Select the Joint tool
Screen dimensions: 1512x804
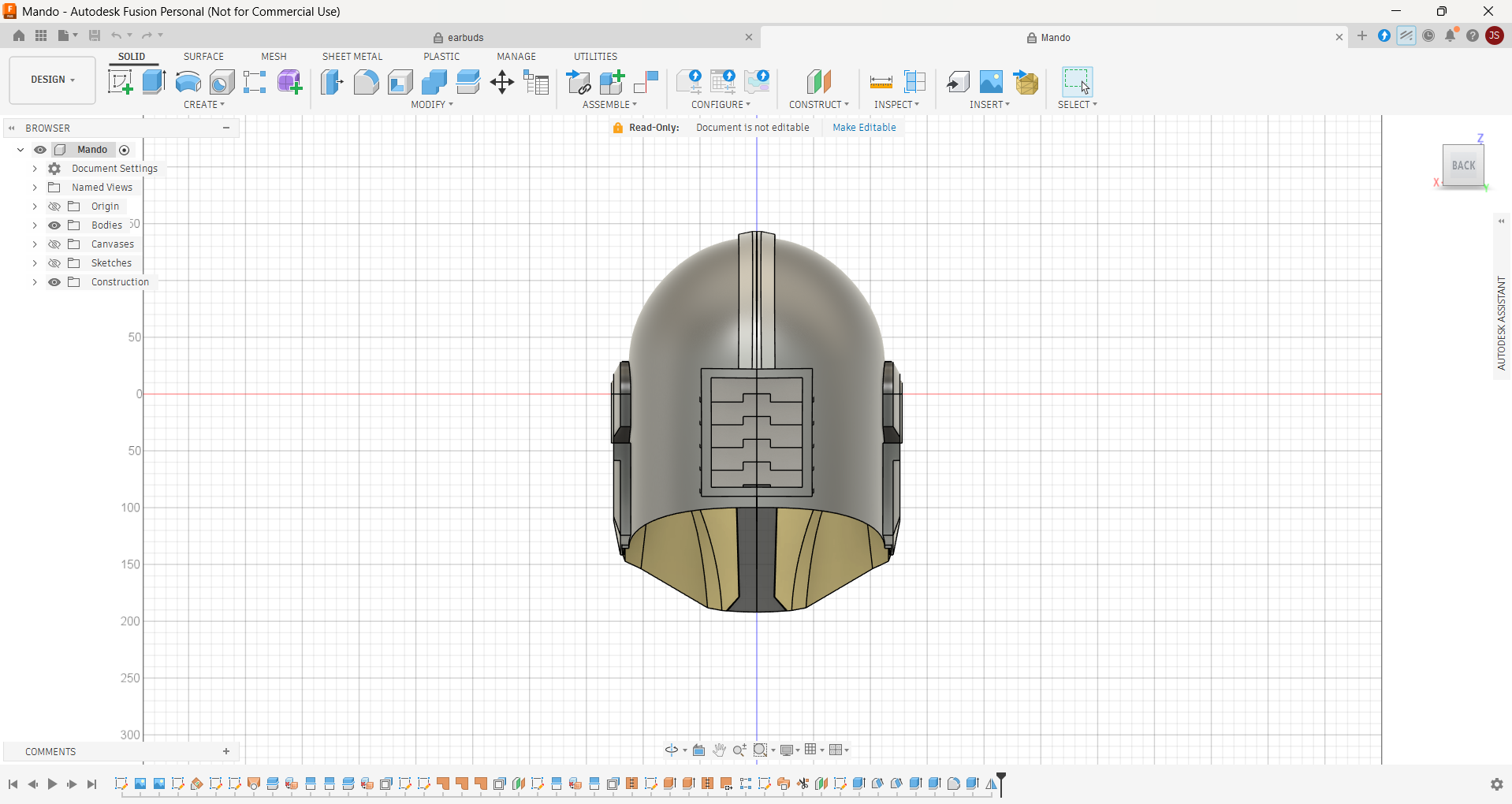point(646,82)
